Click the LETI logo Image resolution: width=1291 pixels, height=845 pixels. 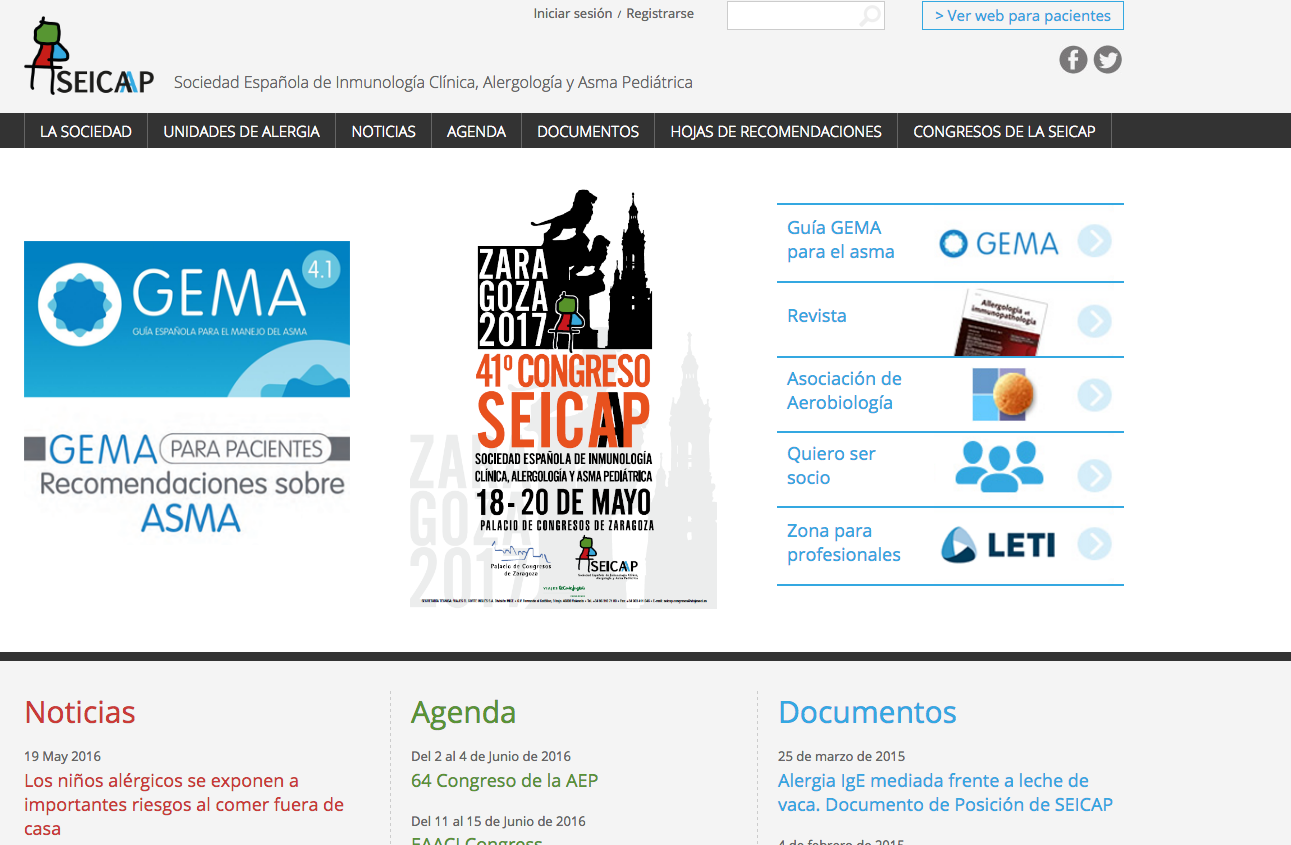[998, 545]
